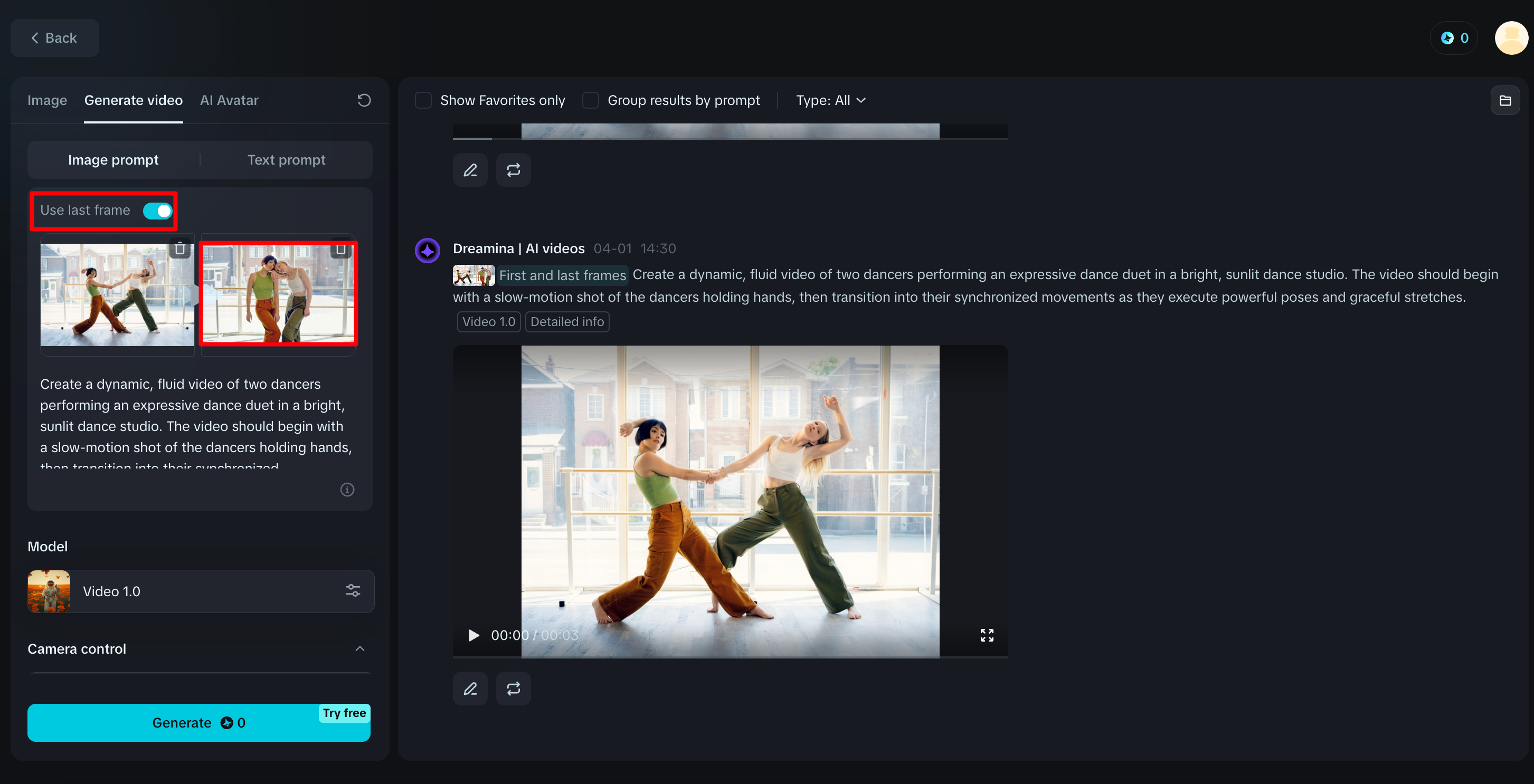Toggle the Use last frame switch
Screen dimensions: 1534x784
158,211
